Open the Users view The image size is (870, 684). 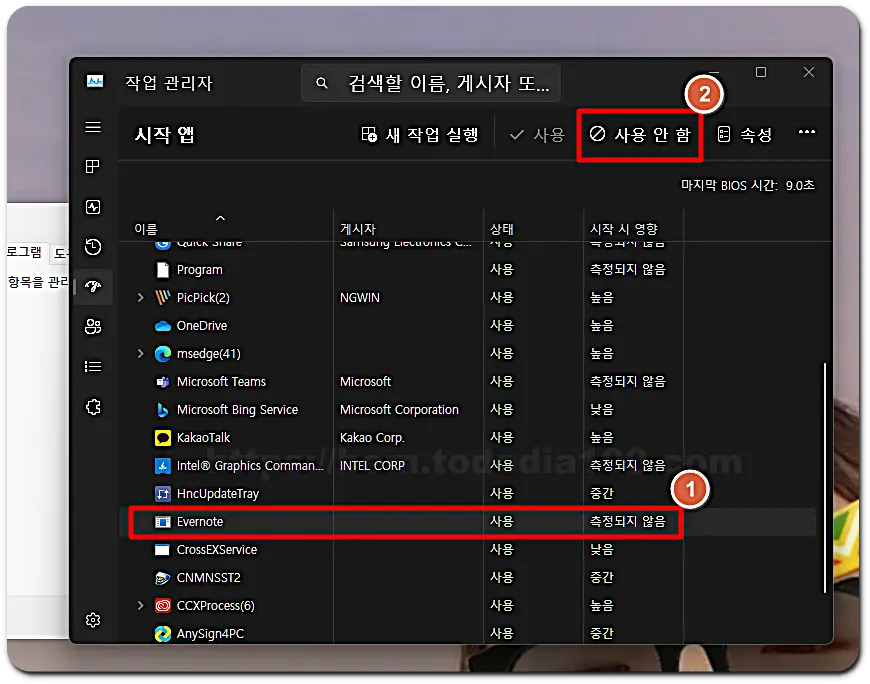point(93,327)
